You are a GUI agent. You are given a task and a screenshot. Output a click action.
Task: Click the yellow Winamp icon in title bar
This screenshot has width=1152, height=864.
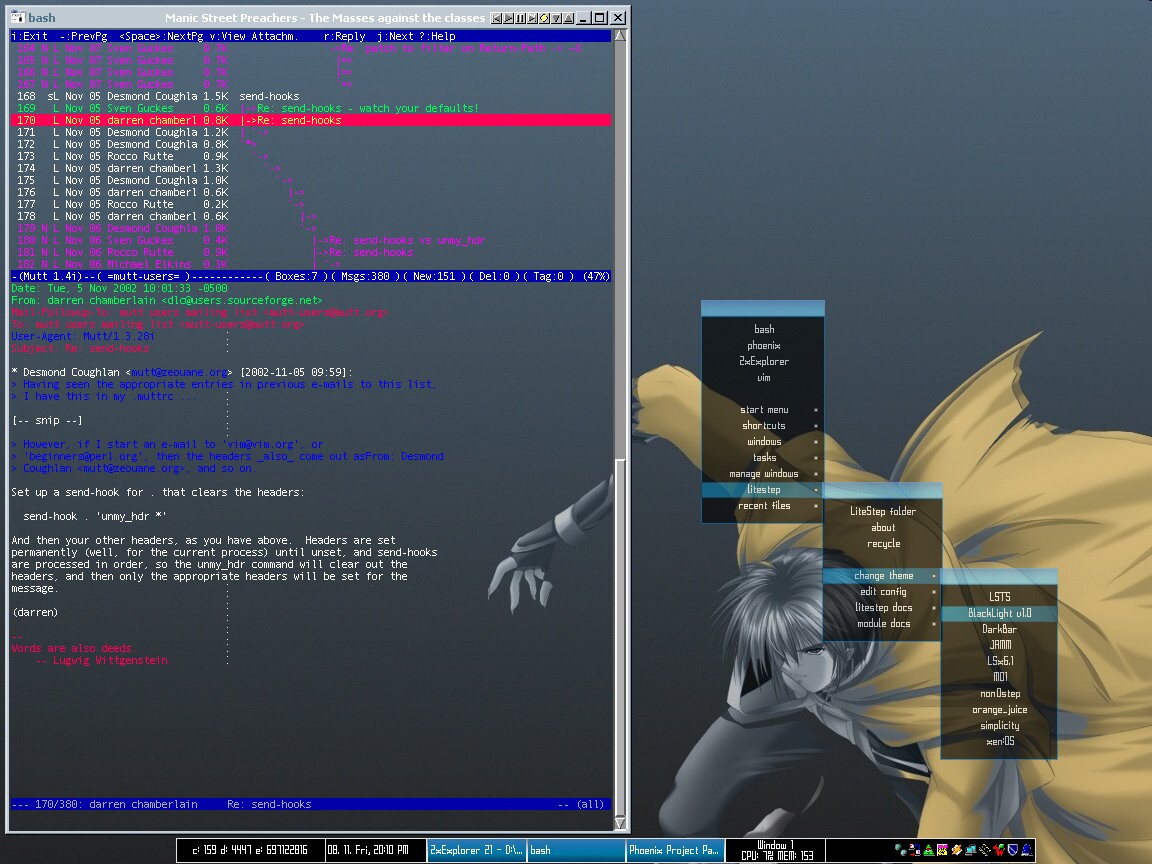pyautogui.click(x=544, y=18)
